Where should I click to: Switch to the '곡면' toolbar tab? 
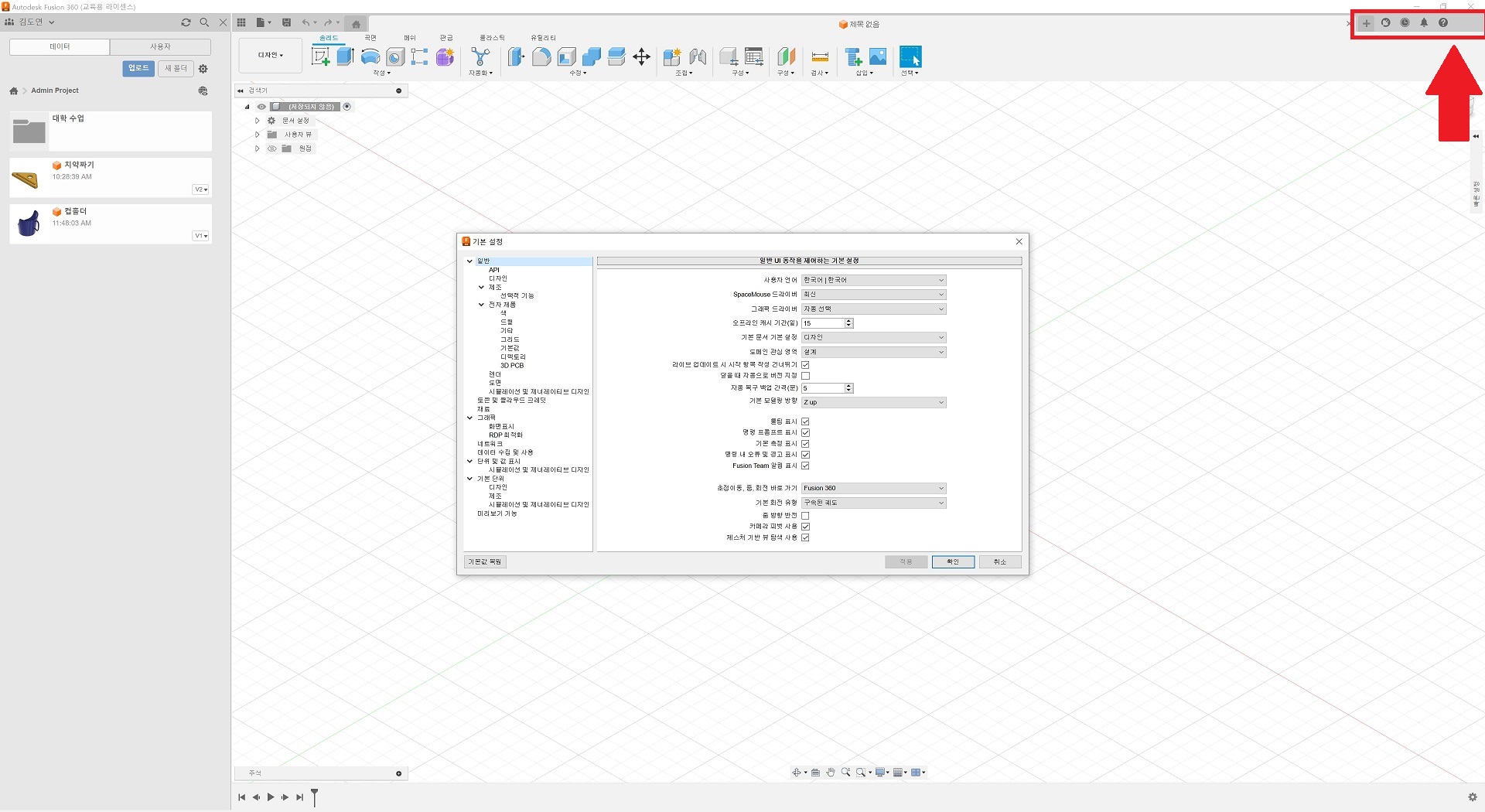tap(370, 38)
